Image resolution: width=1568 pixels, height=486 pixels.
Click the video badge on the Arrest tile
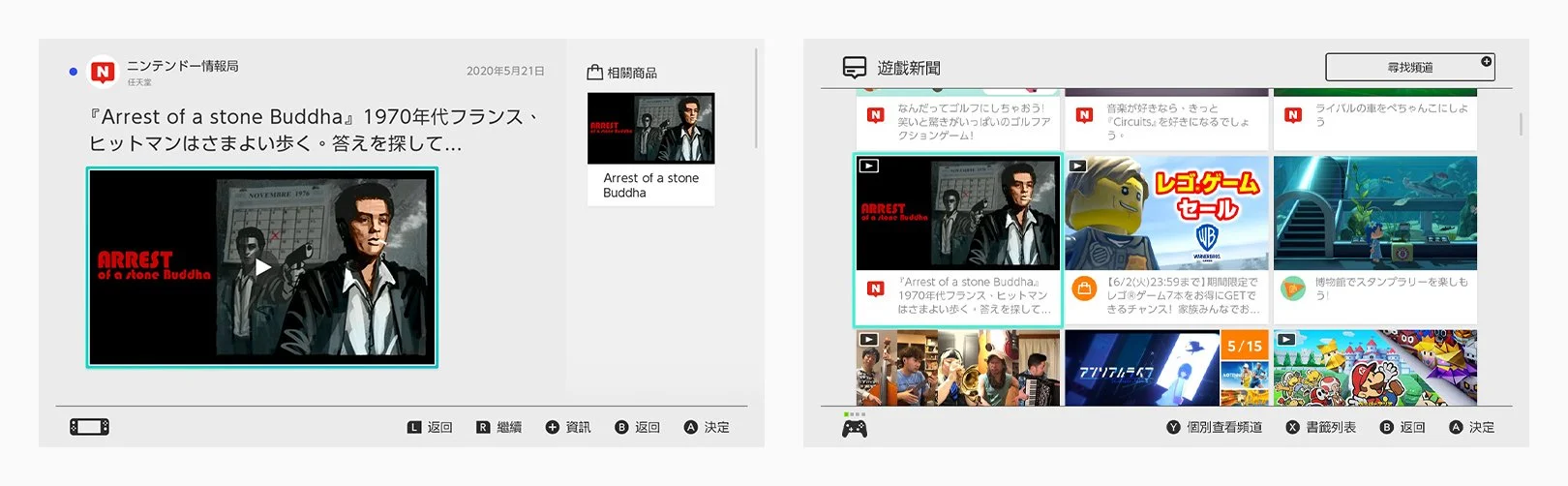[x=869, y=167]
